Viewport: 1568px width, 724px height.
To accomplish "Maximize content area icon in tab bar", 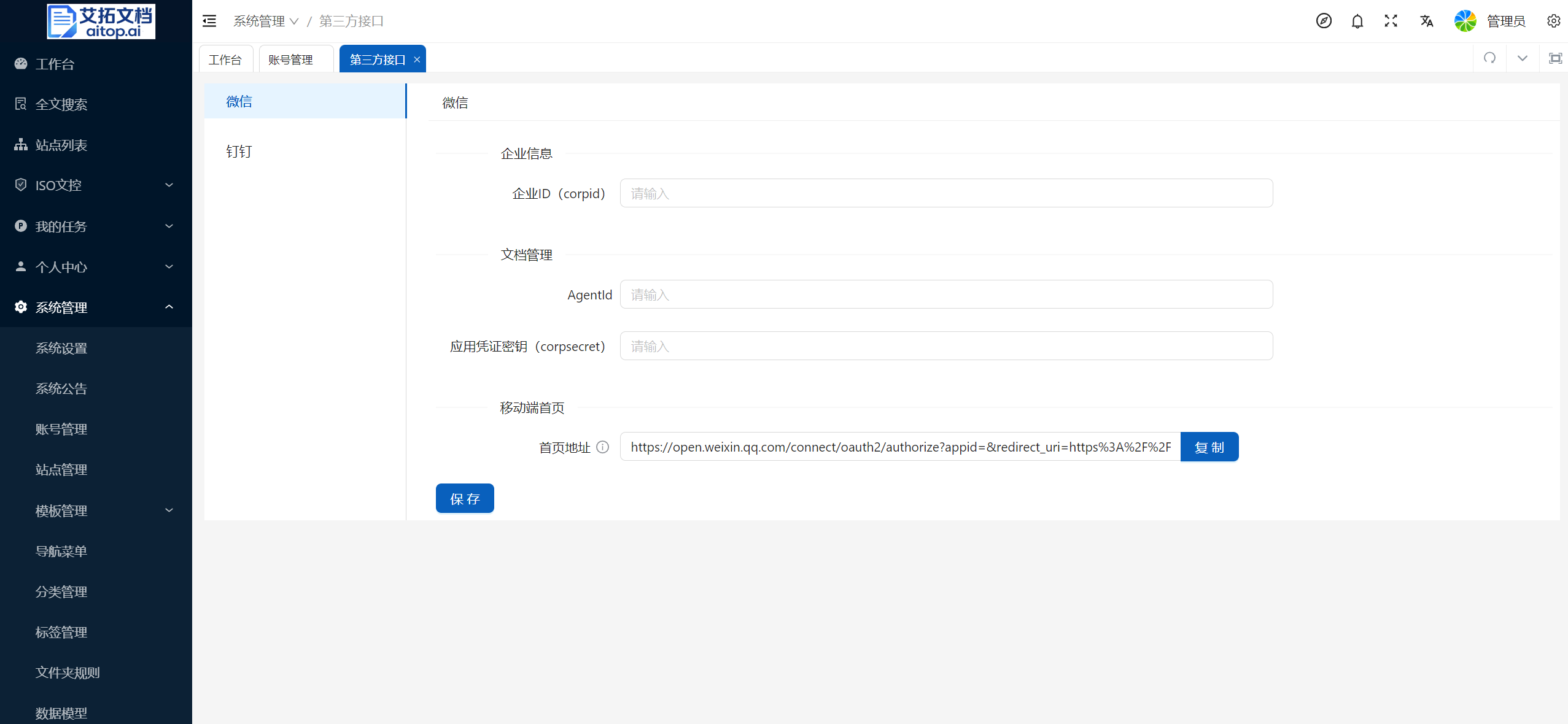I will [1555, 58].
